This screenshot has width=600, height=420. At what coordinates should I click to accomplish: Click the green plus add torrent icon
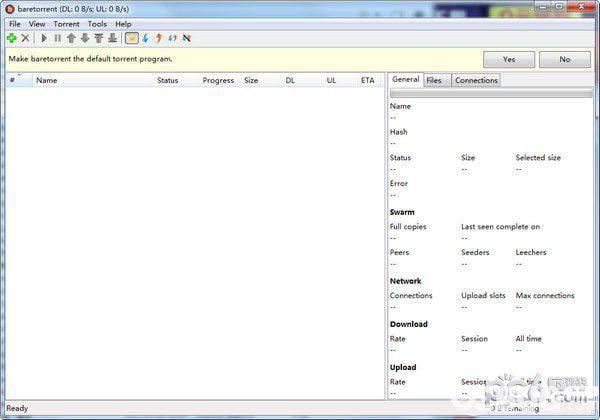(11, 38)
